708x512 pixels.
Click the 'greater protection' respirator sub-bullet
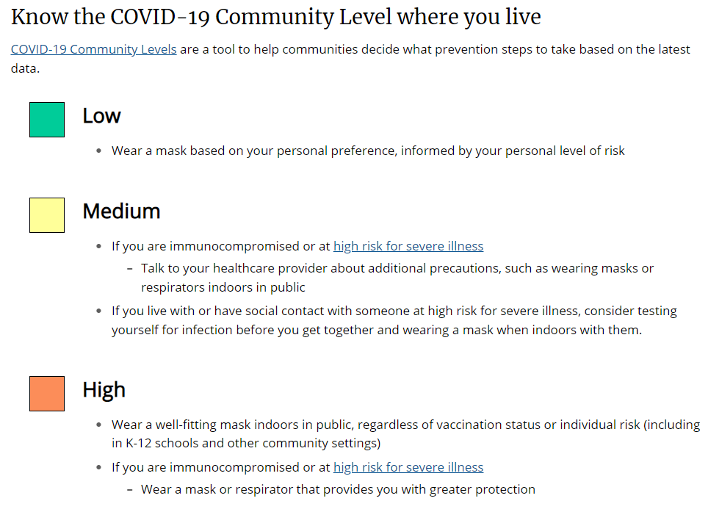[338, 489]
